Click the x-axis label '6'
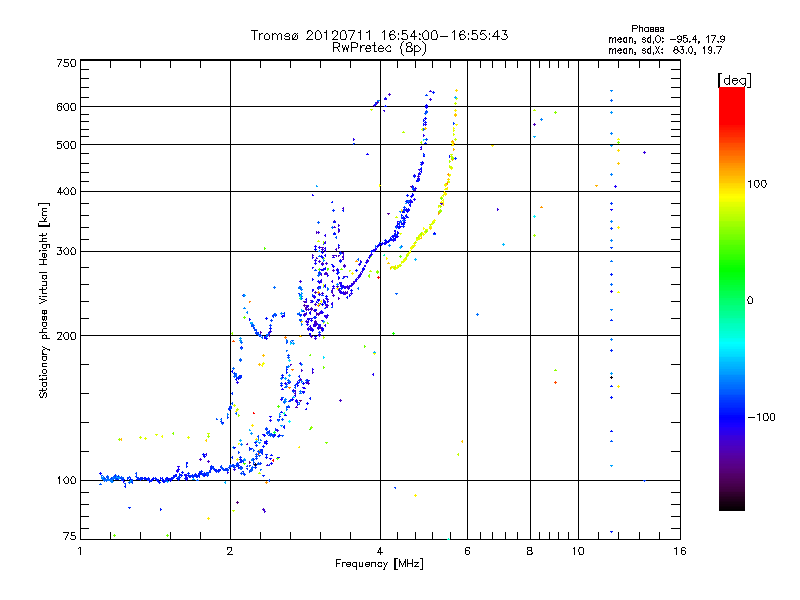The height and width of the screenshot is (600, 800). [x=467, y=551]
